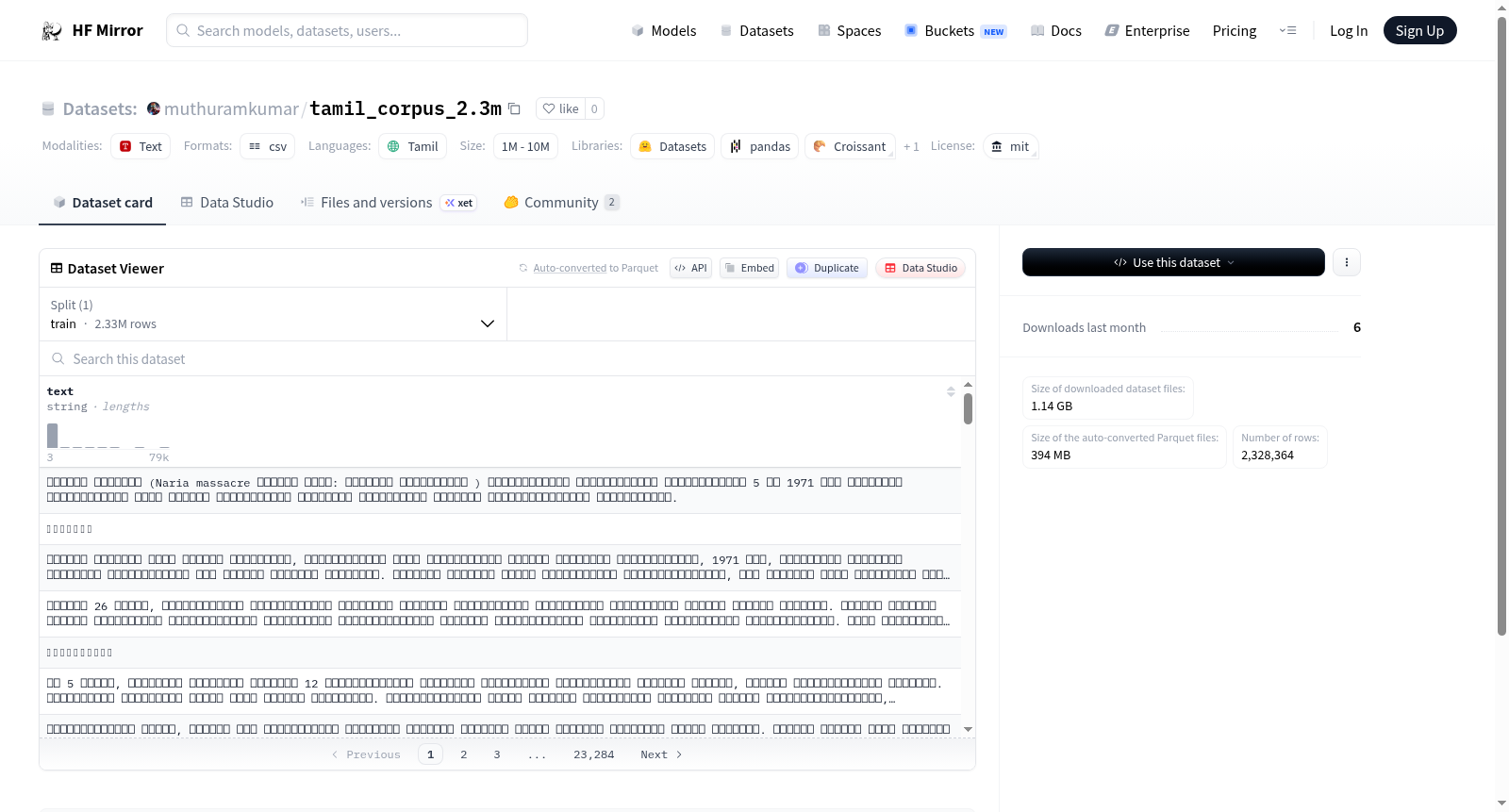Screen dimensions: 1509x812
Task: Select the csv format tag
Action: click(x=267, y=146)
